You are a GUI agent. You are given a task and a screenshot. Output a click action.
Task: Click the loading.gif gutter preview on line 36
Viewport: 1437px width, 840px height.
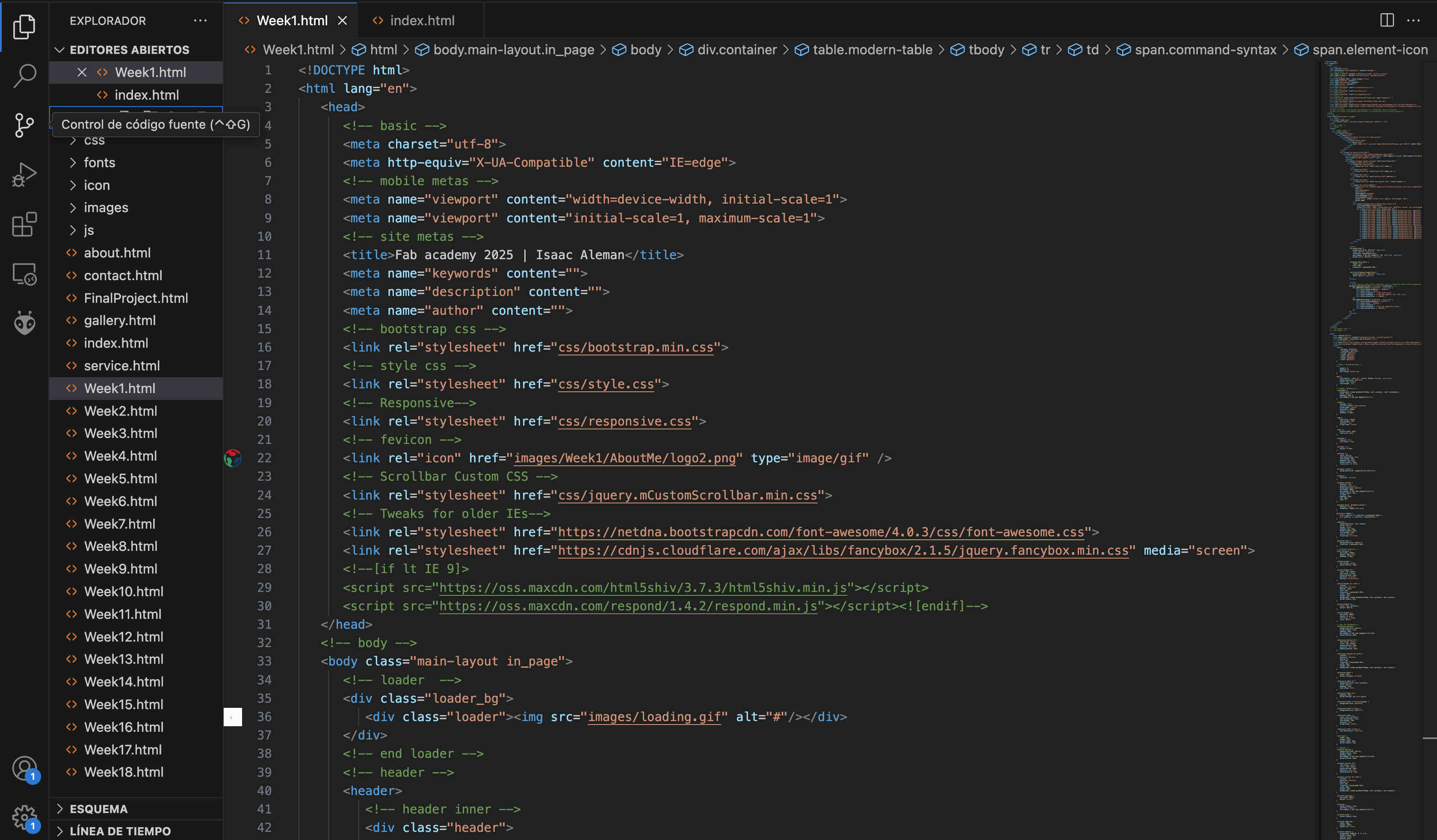tap(233, 717)
